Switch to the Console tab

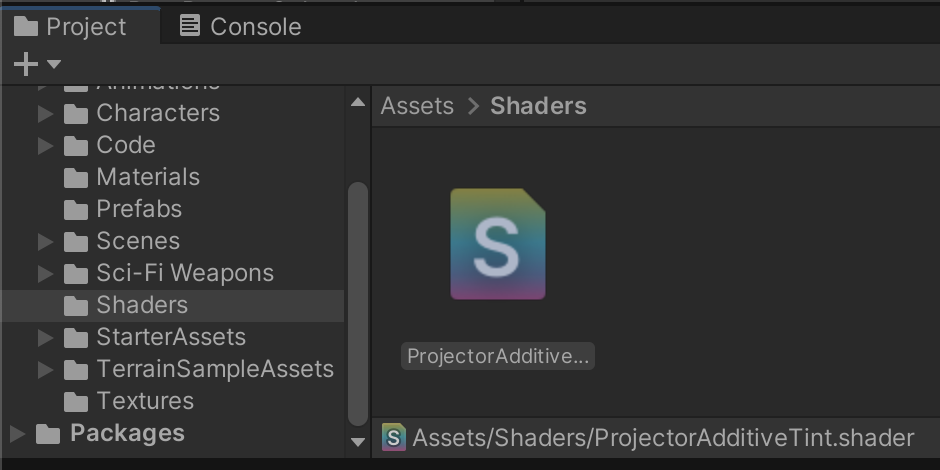click(240, 27)
